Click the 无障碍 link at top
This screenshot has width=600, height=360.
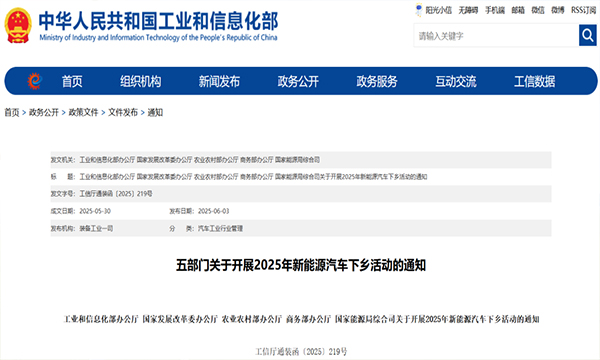[x=468, y=10]
